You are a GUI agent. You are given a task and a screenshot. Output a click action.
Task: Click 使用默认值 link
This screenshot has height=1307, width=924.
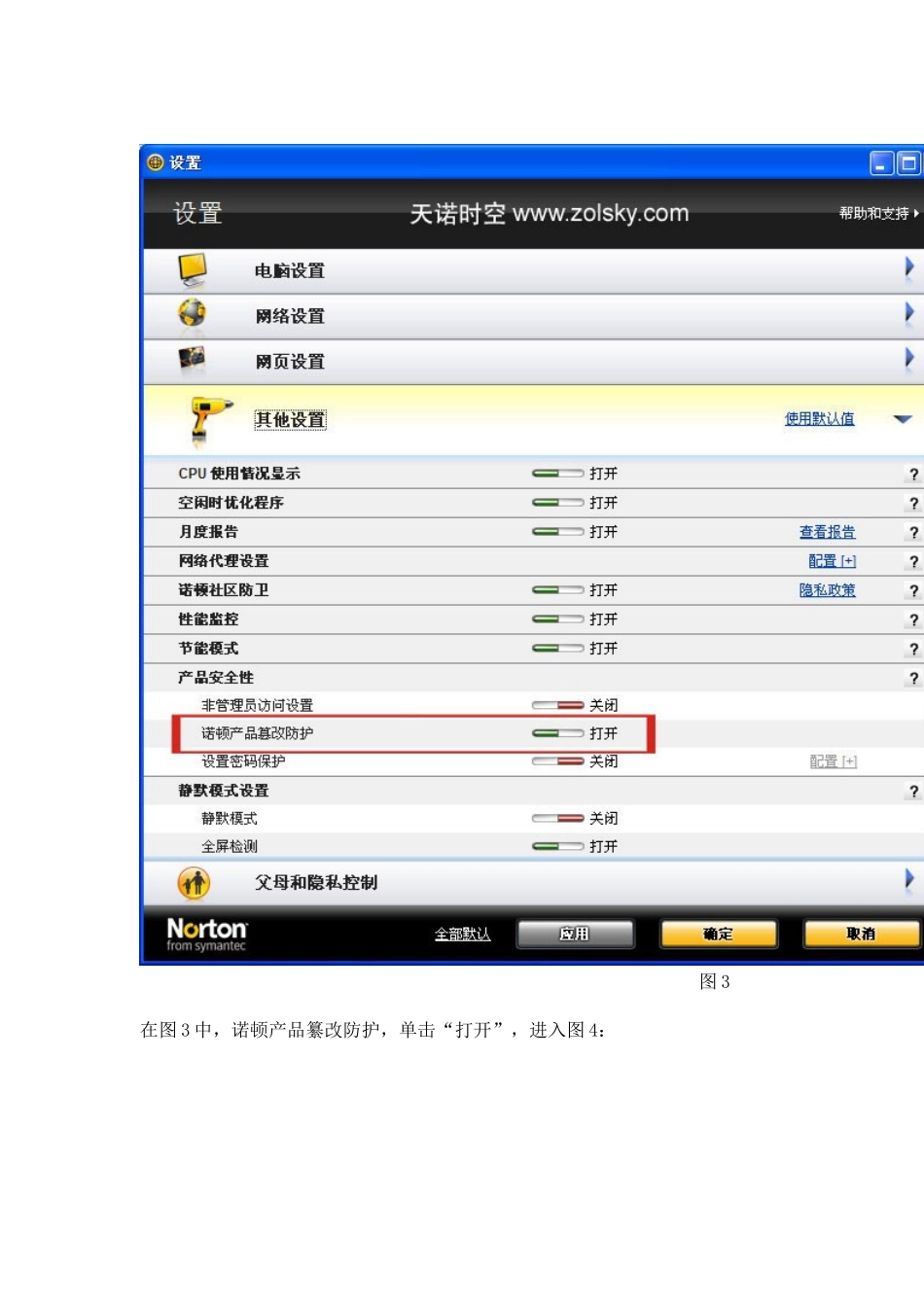tap(820, 419)
